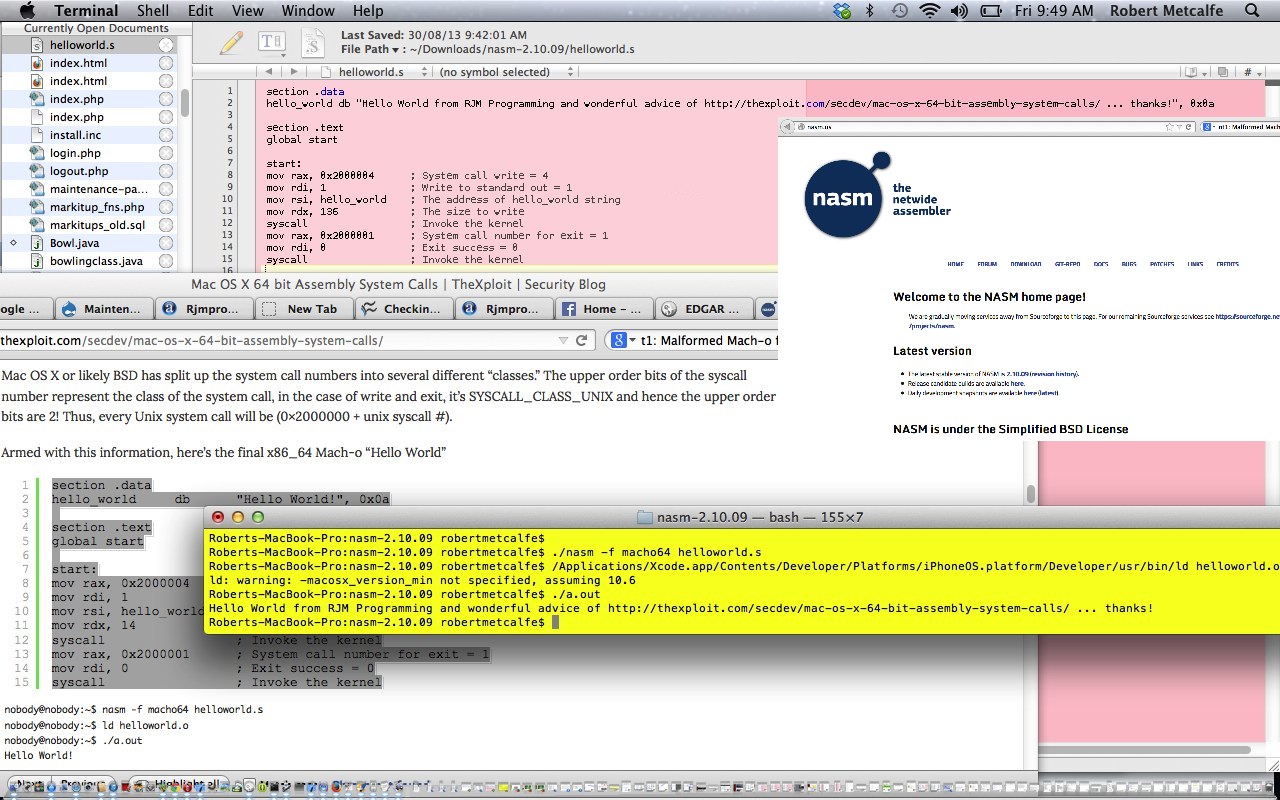Image resolution: width=1280 pixels, height=800 pixels.
Task: Close markitup_fns.php in the open documents list
Action: pos(166,207)
